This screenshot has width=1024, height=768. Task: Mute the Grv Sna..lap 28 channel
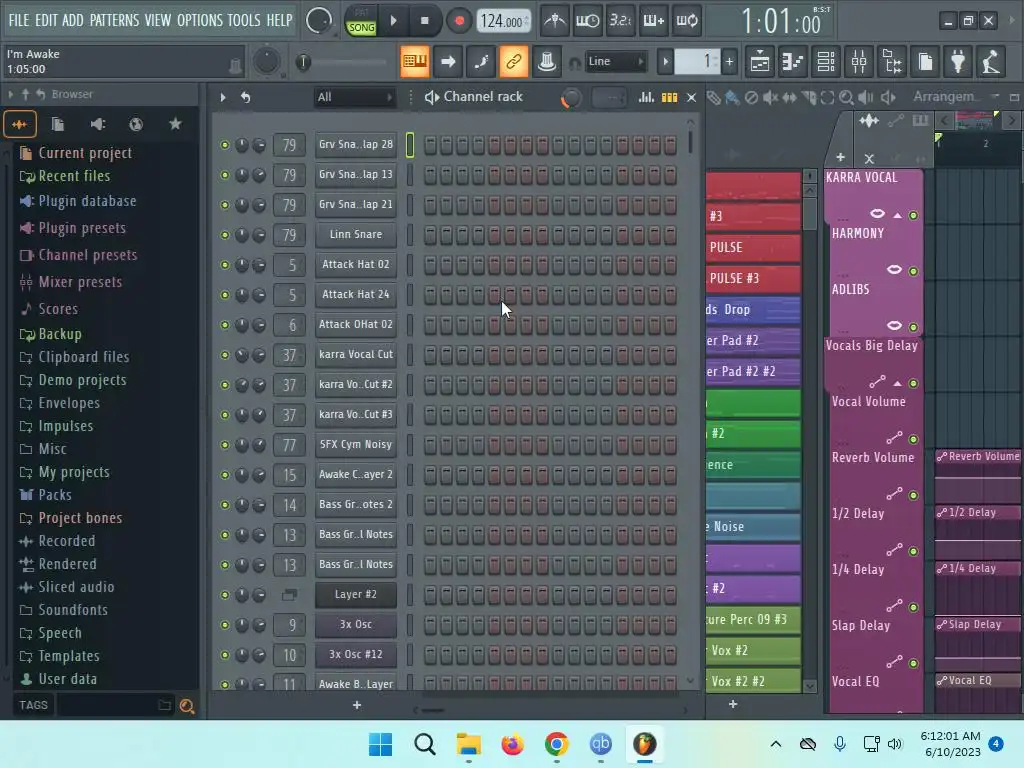coord(225,145)
